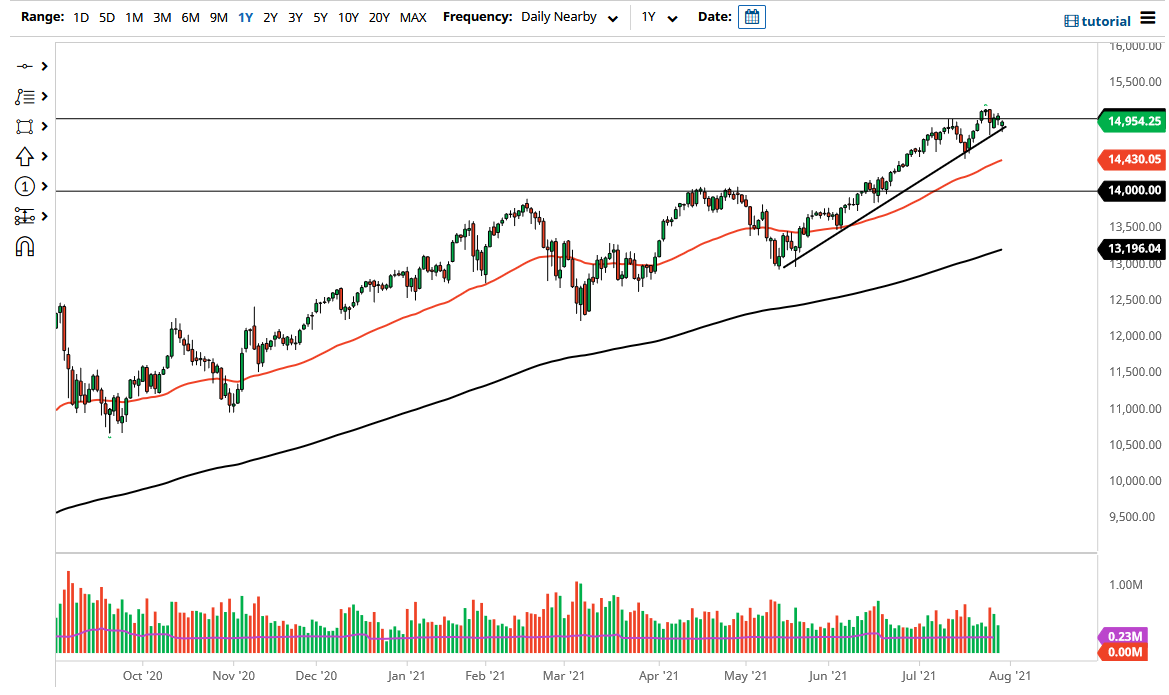Select the annotation list drawing tool

[25, 96]
